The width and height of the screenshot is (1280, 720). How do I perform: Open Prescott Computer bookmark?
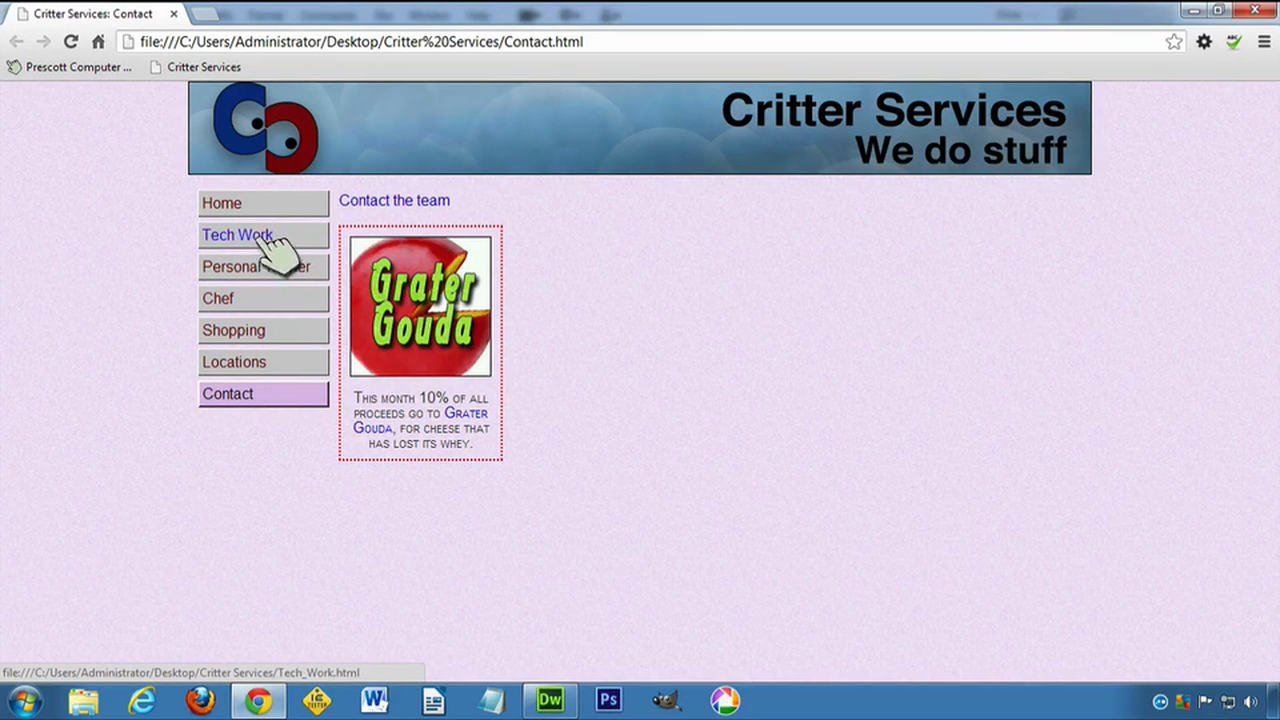coord(69,67)
